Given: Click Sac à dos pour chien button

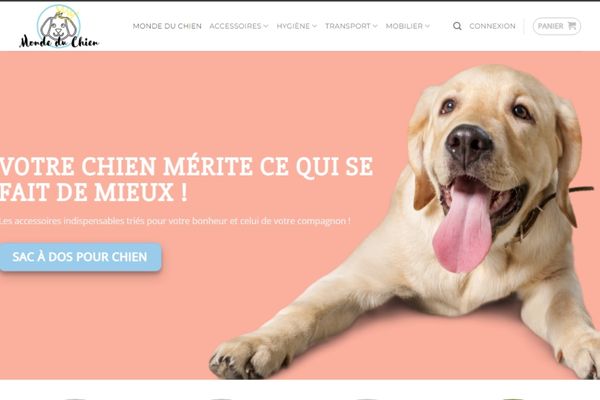Looking at the screenshot, I should point(80,257).
